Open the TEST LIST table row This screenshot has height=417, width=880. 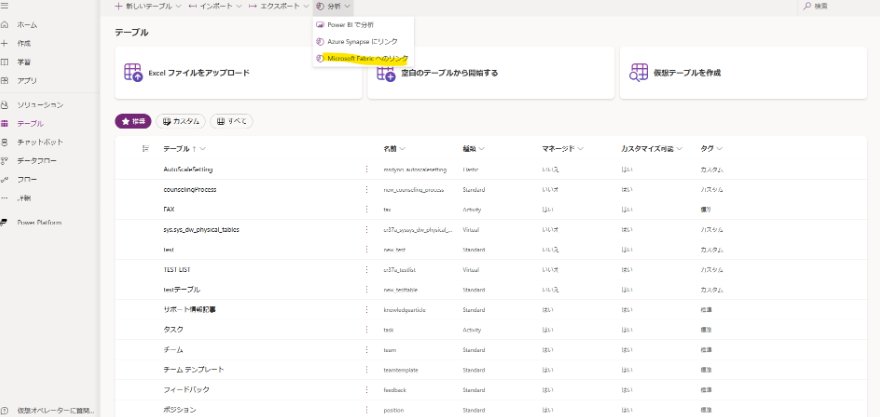pos(491,269)
